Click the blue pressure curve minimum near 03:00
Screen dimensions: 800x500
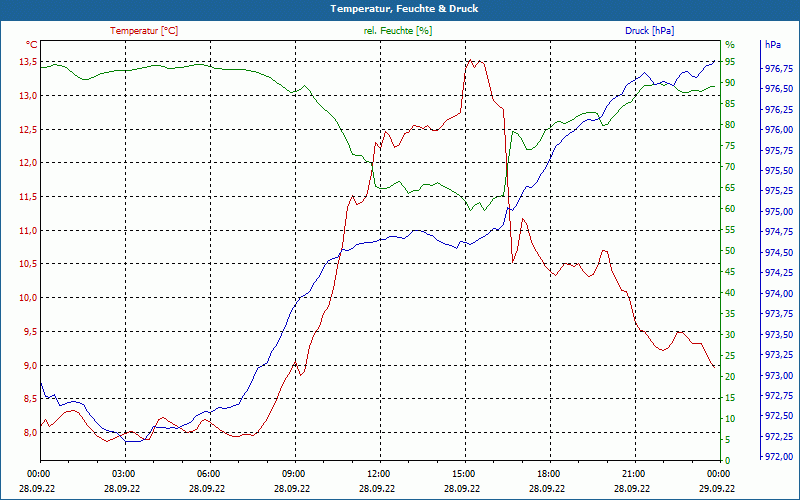(x=133, y=441)
